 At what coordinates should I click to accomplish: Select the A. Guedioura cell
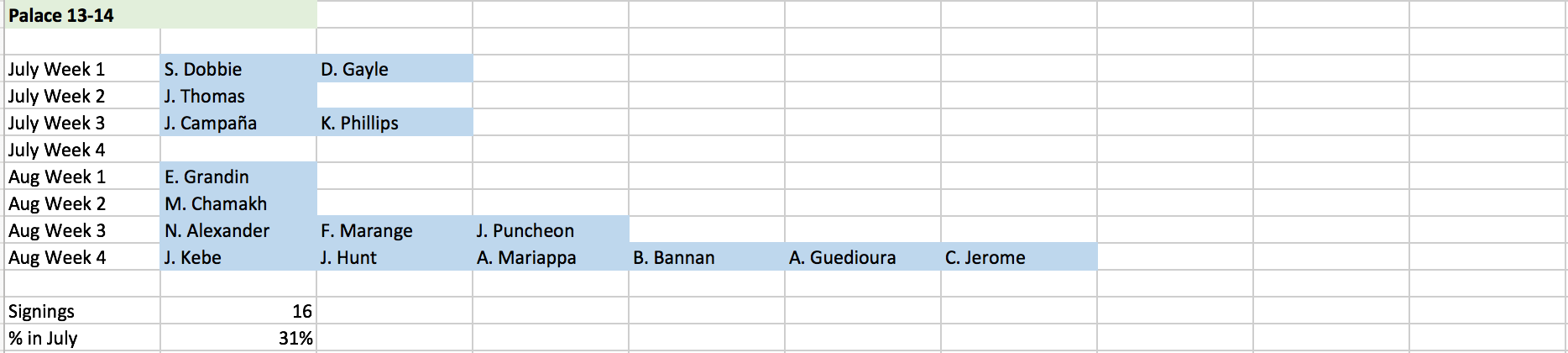pos(863,257)
